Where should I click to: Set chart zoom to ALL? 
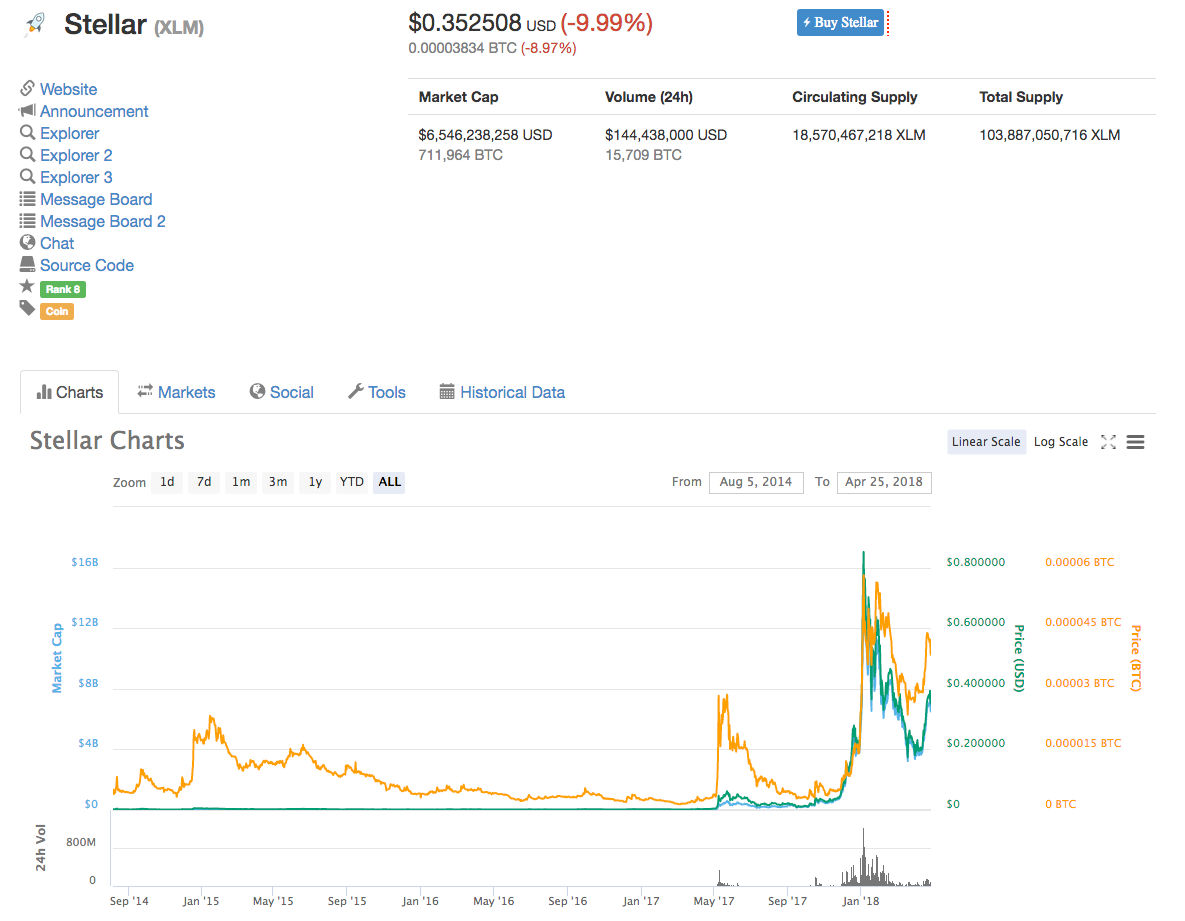(x=389, y=482)
